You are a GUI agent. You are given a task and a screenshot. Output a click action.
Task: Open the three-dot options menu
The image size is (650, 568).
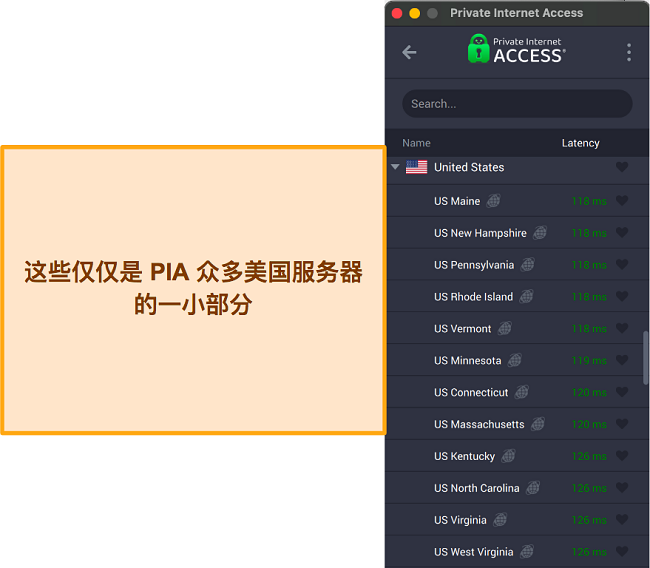(629, 53)
